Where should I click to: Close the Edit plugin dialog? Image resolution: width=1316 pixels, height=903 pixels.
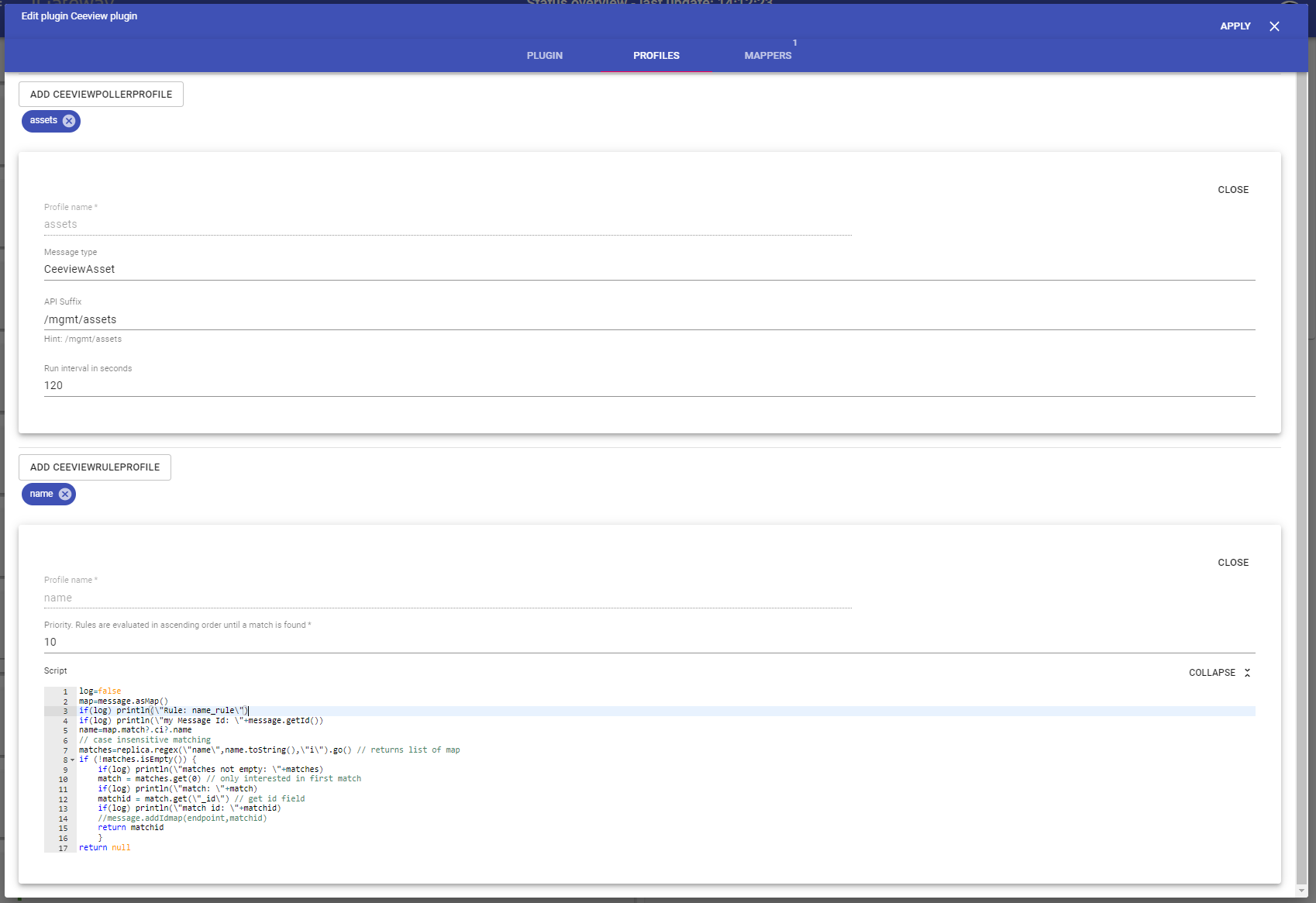pos(1274,26)
